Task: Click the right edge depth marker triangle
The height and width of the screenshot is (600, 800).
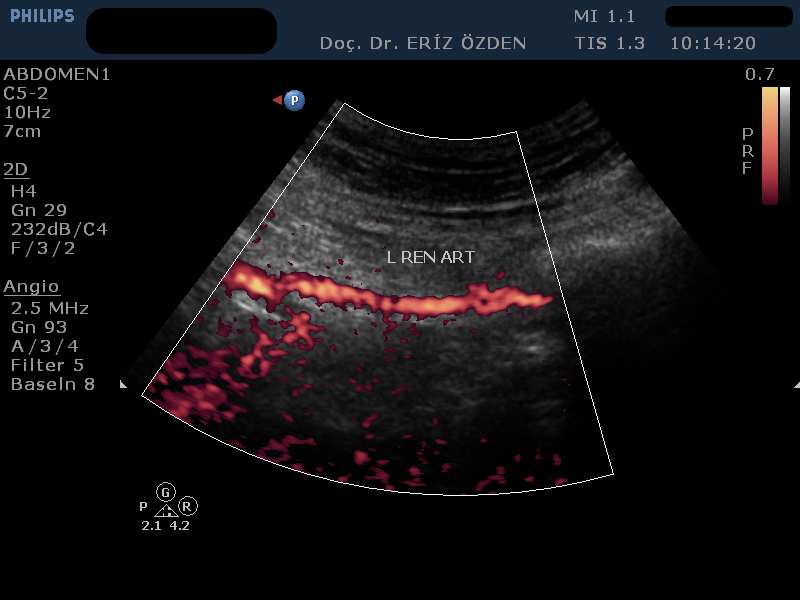Action: click(796, 384)
